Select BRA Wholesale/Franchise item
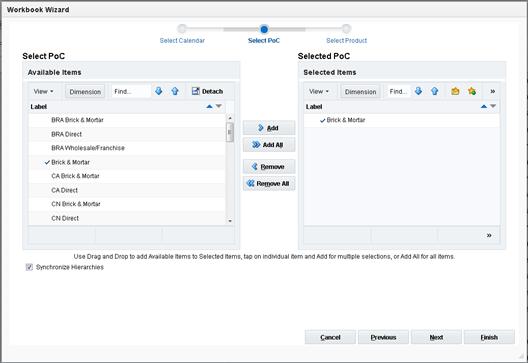This screenshot has width=528, height=363. click(x=127, y=148)
